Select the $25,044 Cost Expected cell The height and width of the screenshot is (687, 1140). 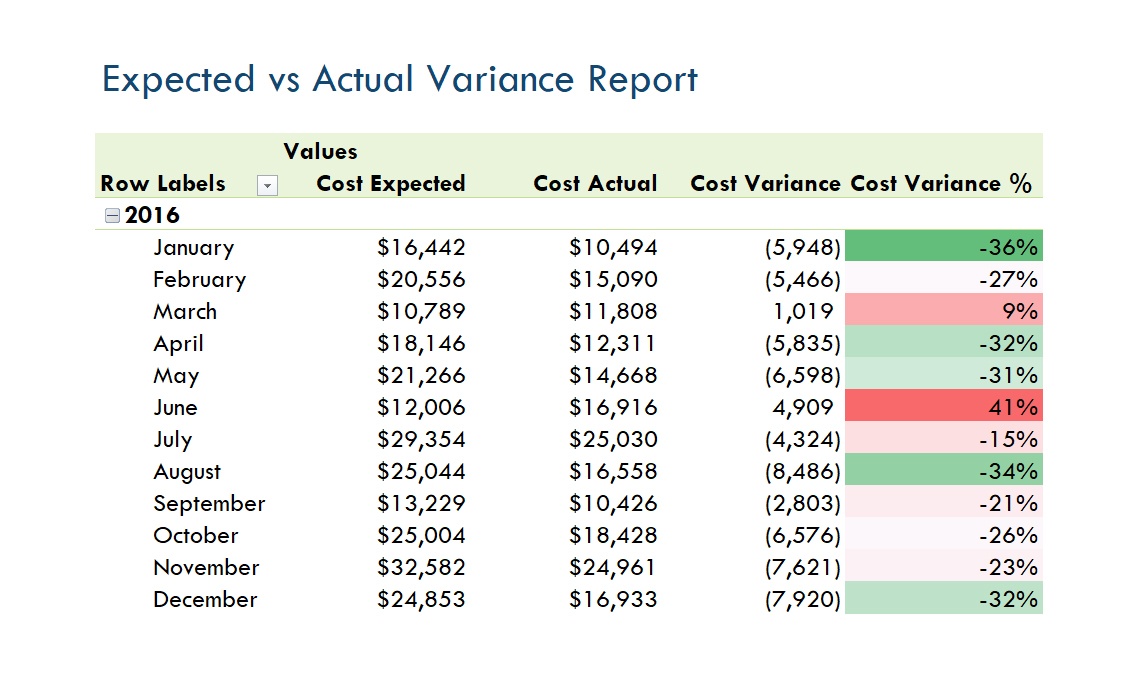[421, 471]
